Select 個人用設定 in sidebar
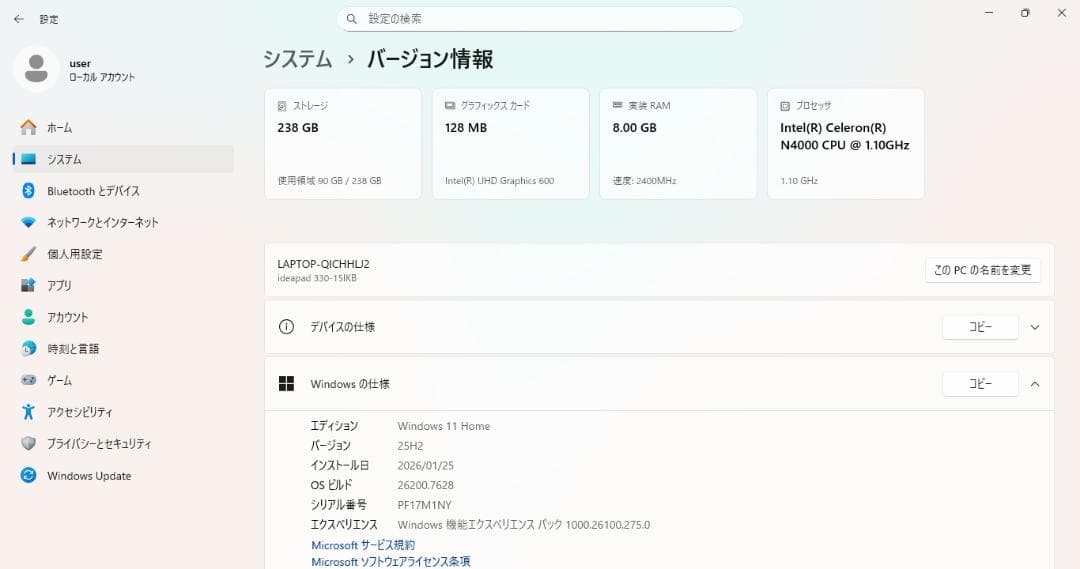1080x569 pixels. click(124, 254)
